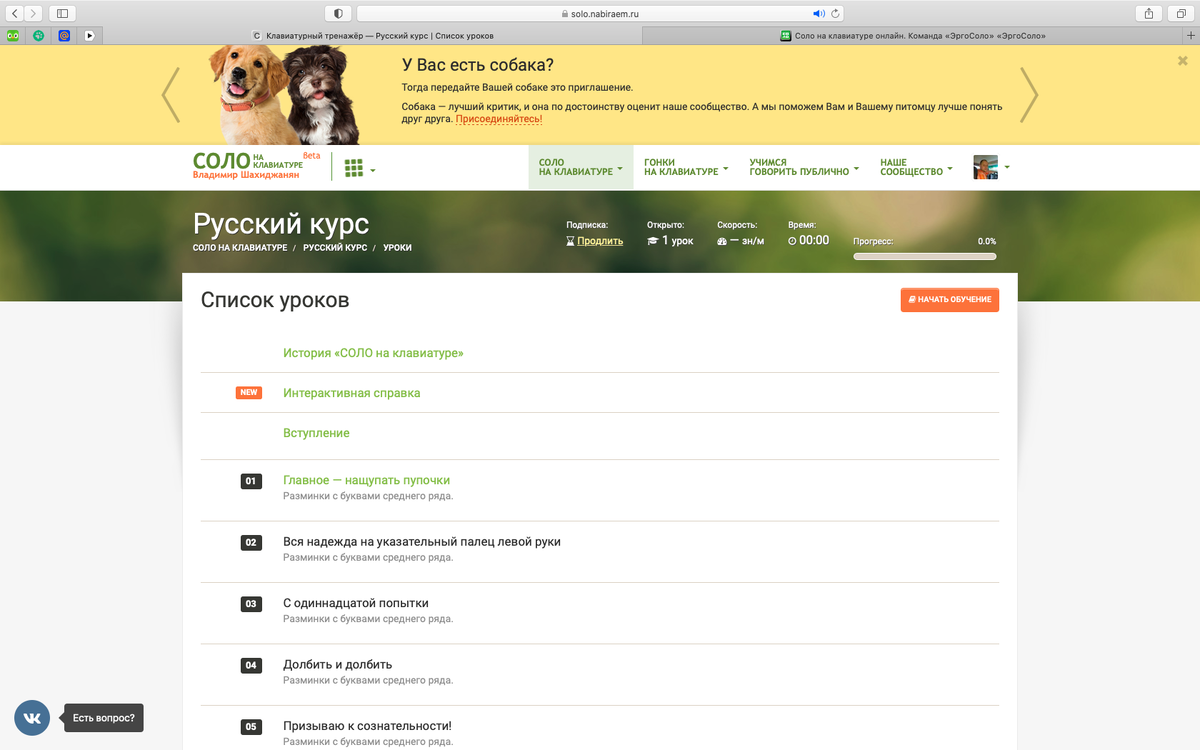This screenshot has width=1200, height=750.
Task: Open the blue mail favorite icon
Action: [x=65, y=35]
